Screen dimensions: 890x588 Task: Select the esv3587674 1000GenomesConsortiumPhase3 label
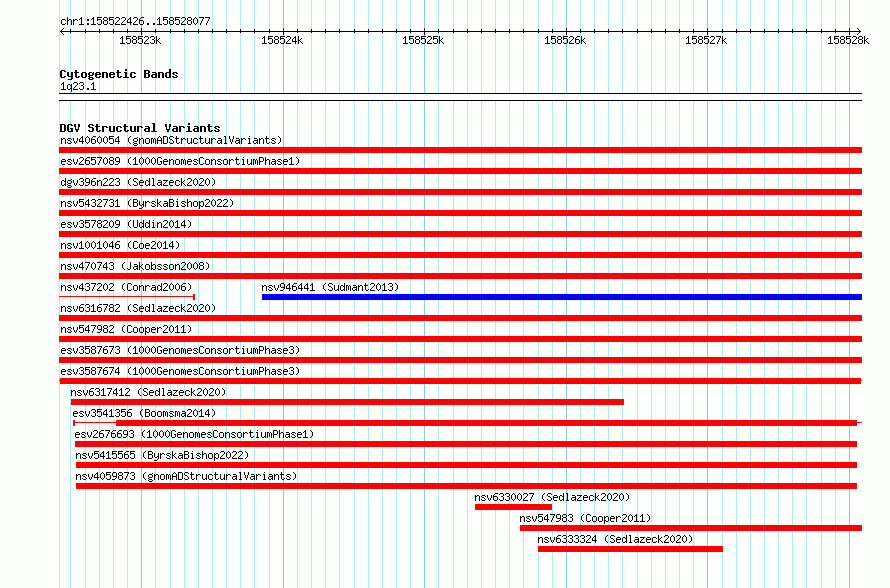pyautogui.click(x=180, y=371)
